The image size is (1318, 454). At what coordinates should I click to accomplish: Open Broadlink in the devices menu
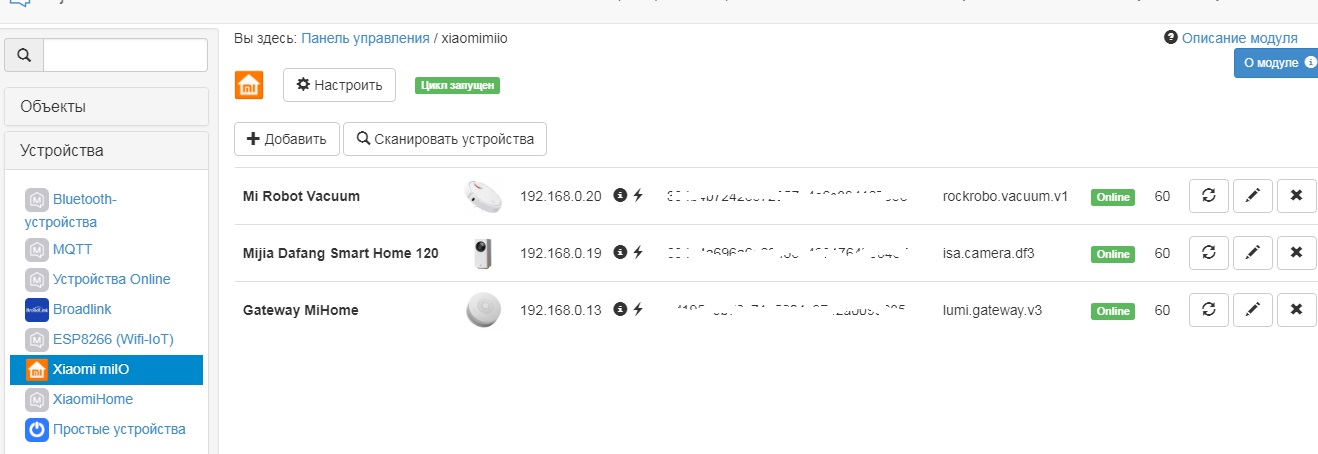tap(84, 309)
